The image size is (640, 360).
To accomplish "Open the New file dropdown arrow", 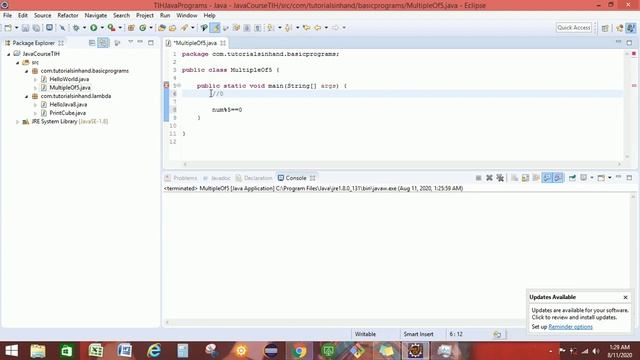I will (16, 28).
